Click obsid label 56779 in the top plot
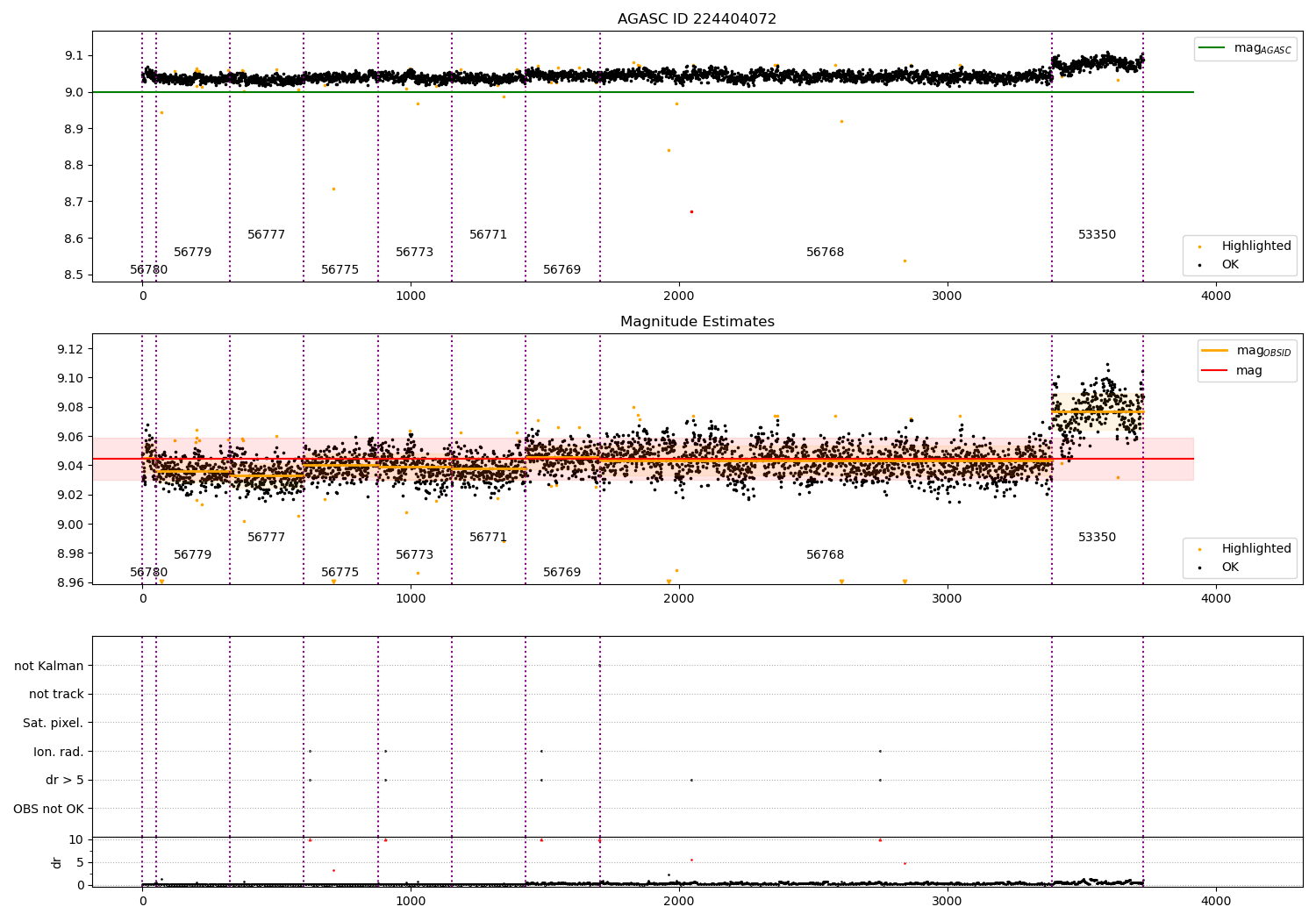 pyautogui.click(x=193, y=253)
